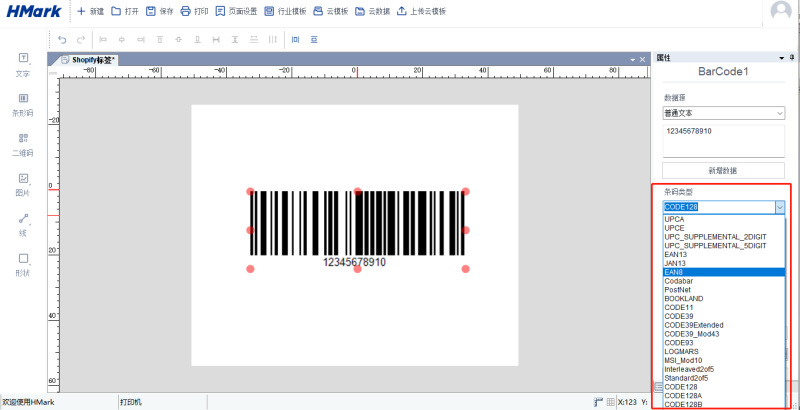Click Save (保存) in the top toolbar
800x410 pixels.
(159, 11)
